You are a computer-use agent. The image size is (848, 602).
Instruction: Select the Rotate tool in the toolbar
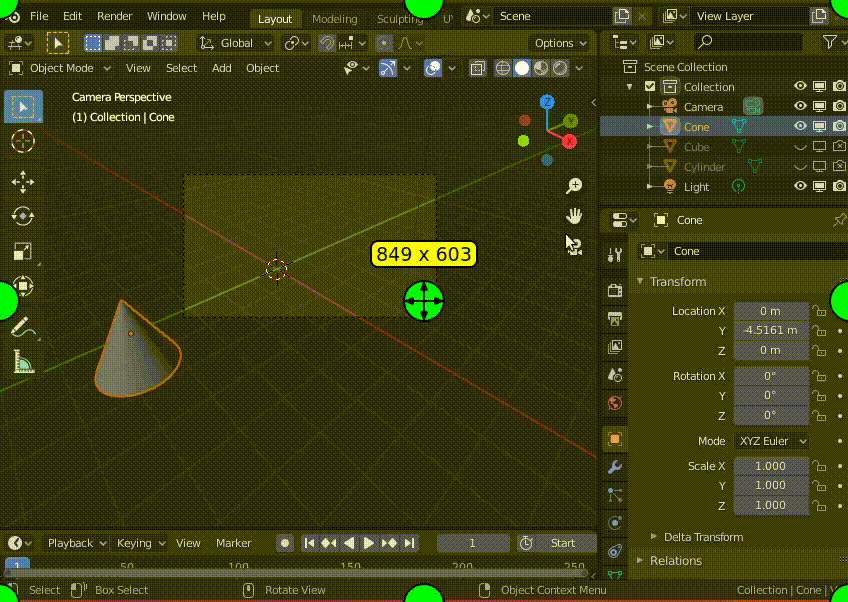click(x=24, y=213)
